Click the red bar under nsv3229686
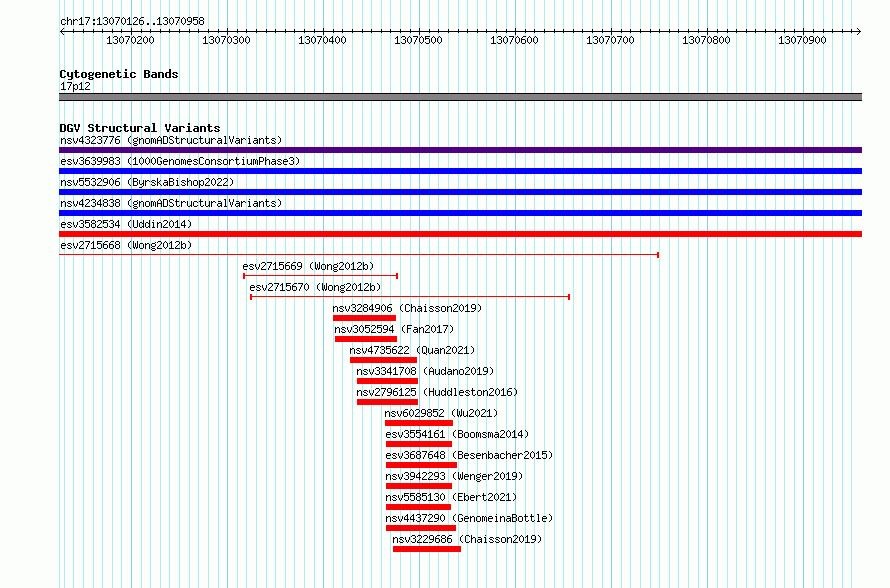The height and width of the screenshot is (588, 890). click(x=427, y=549)
